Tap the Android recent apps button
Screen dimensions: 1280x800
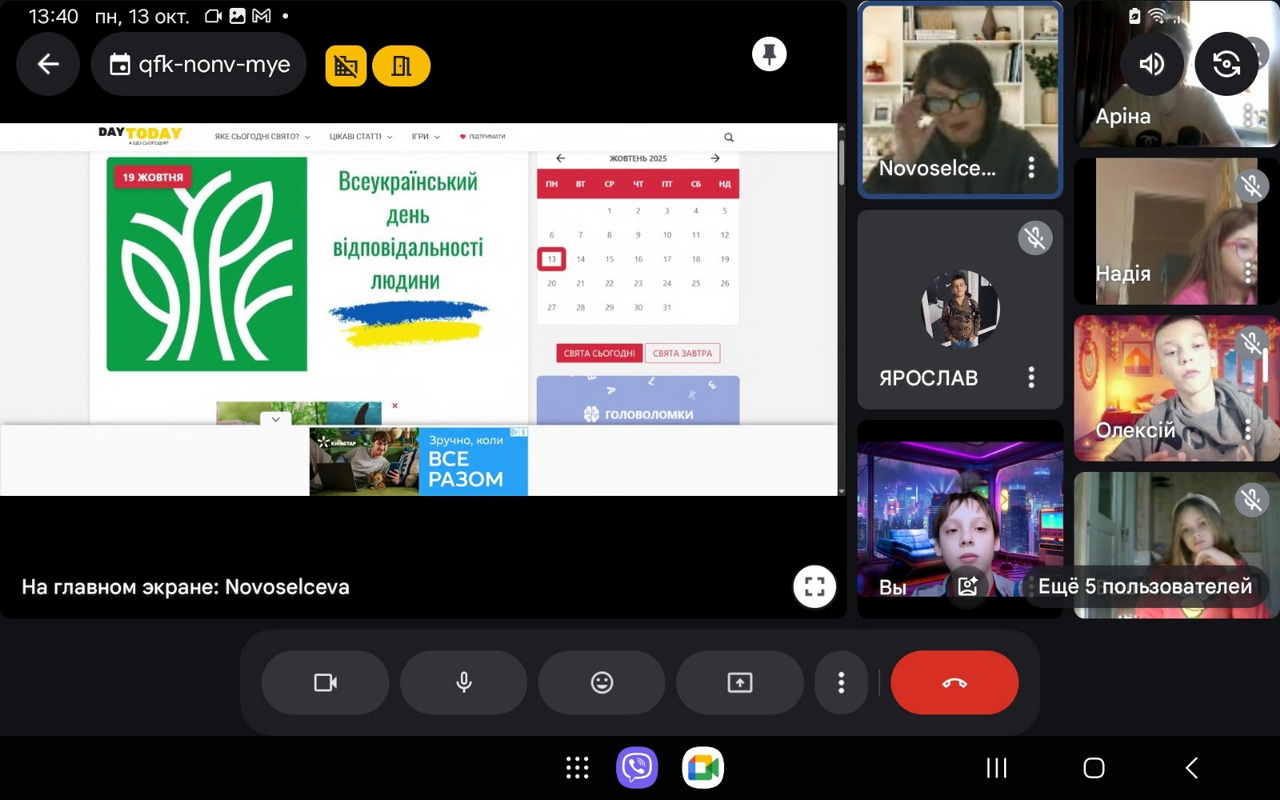[x=996, y=768]
